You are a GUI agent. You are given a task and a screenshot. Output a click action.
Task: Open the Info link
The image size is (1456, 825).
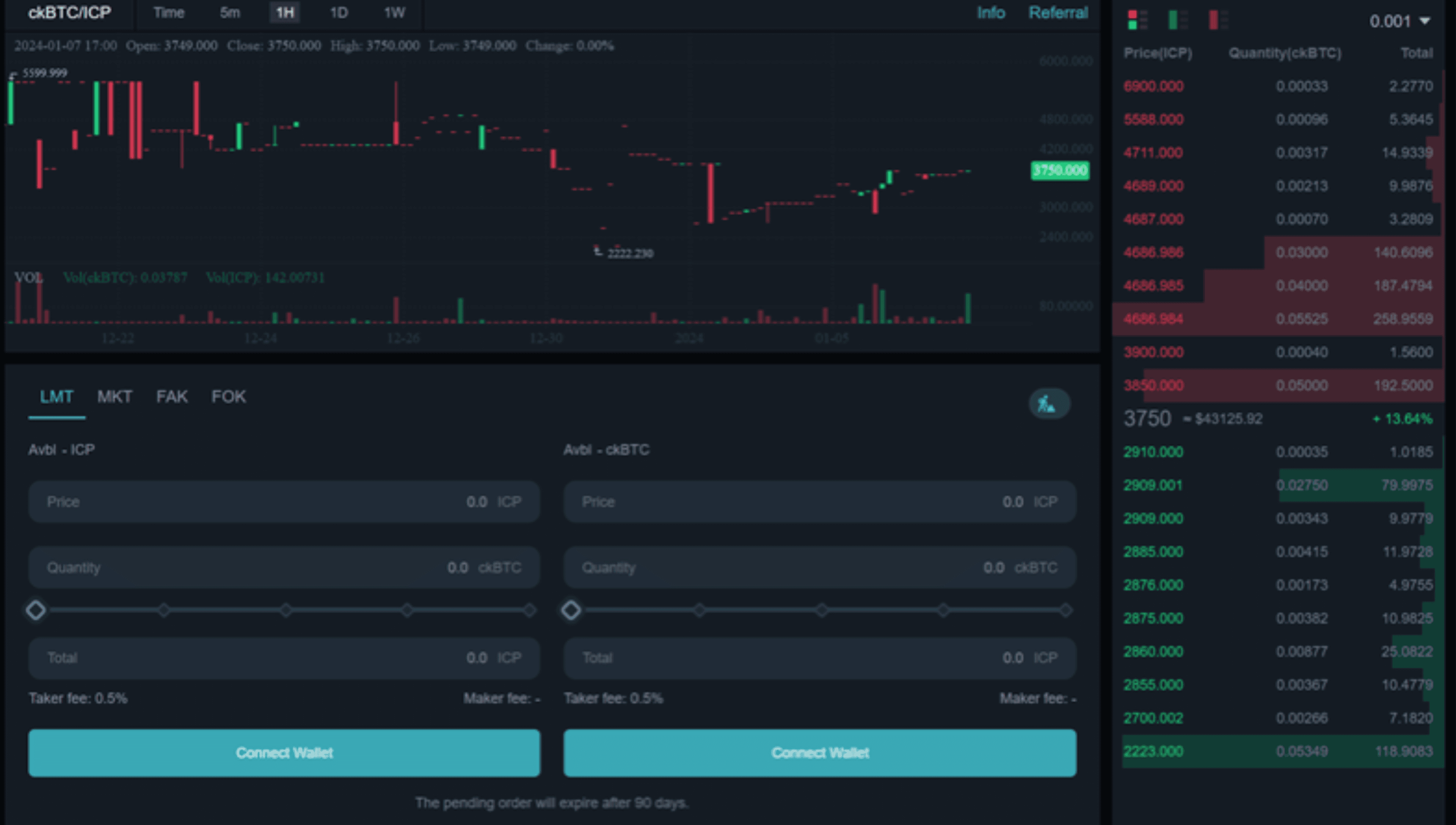[x=990, y=13]
